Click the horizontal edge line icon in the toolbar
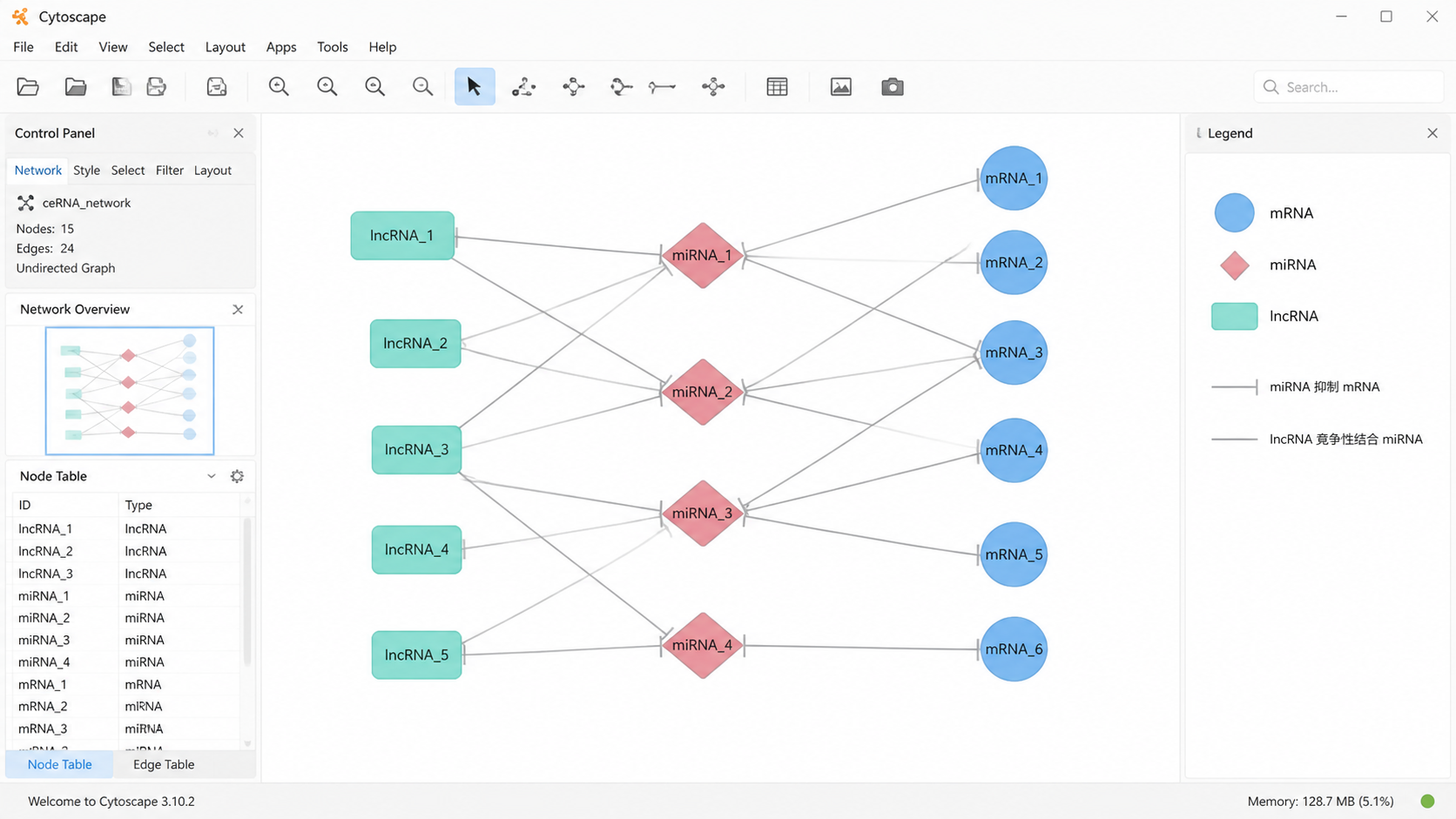 pyautogui.click(x=663, y=87)
